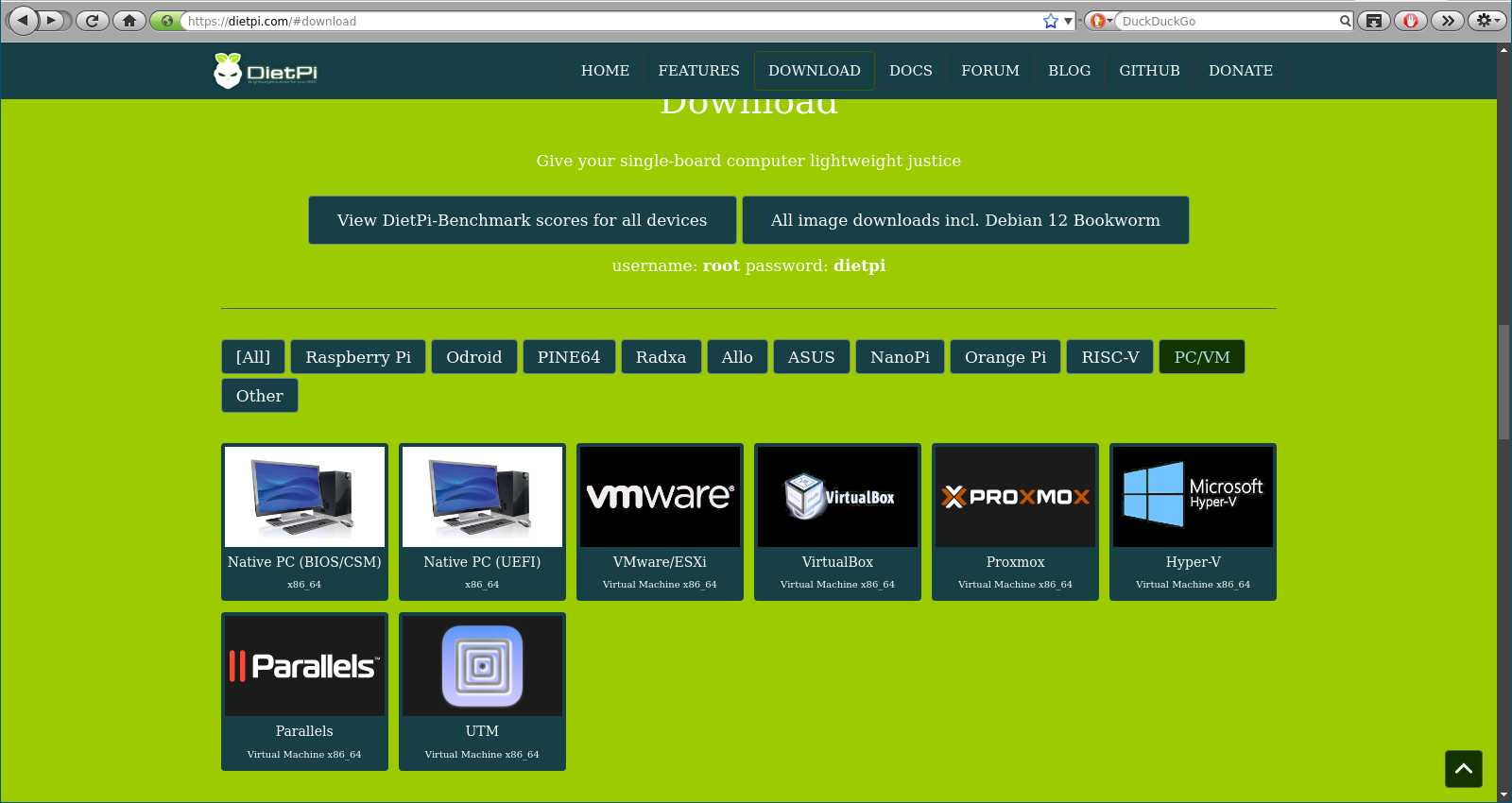Open the HOME menu item
The width and height of the screenshot is (1512, 803).
point(605,71)
